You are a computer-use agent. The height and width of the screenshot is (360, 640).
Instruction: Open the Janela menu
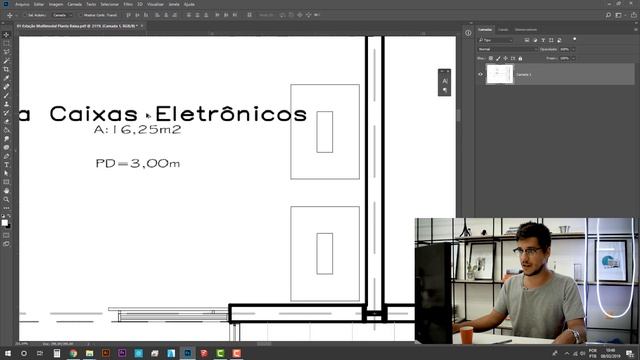coord(174,4)
